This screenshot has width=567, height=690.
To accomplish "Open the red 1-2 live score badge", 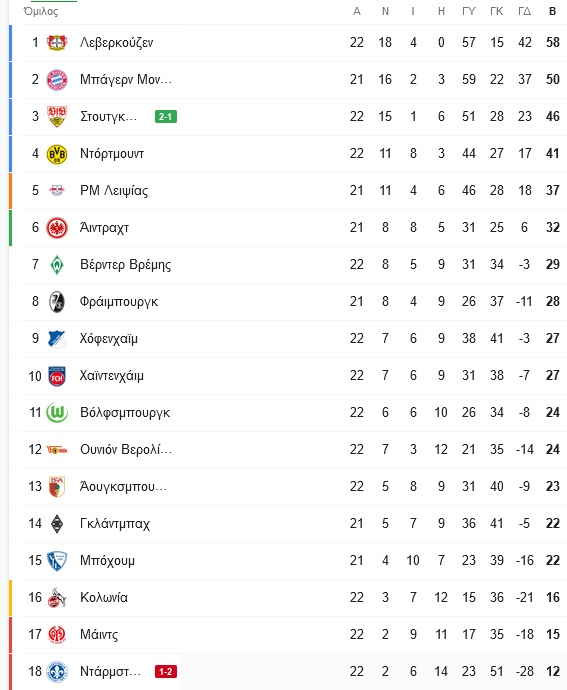I will pyautogui.click(x=166, y=672).
